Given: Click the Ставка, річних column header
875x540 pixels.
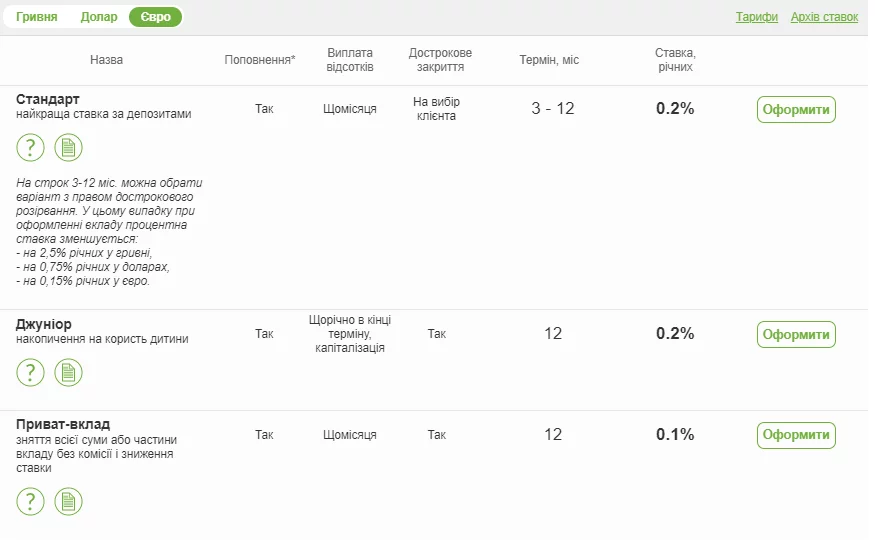Looking at the screenshot, I should [x=675, y=60].
